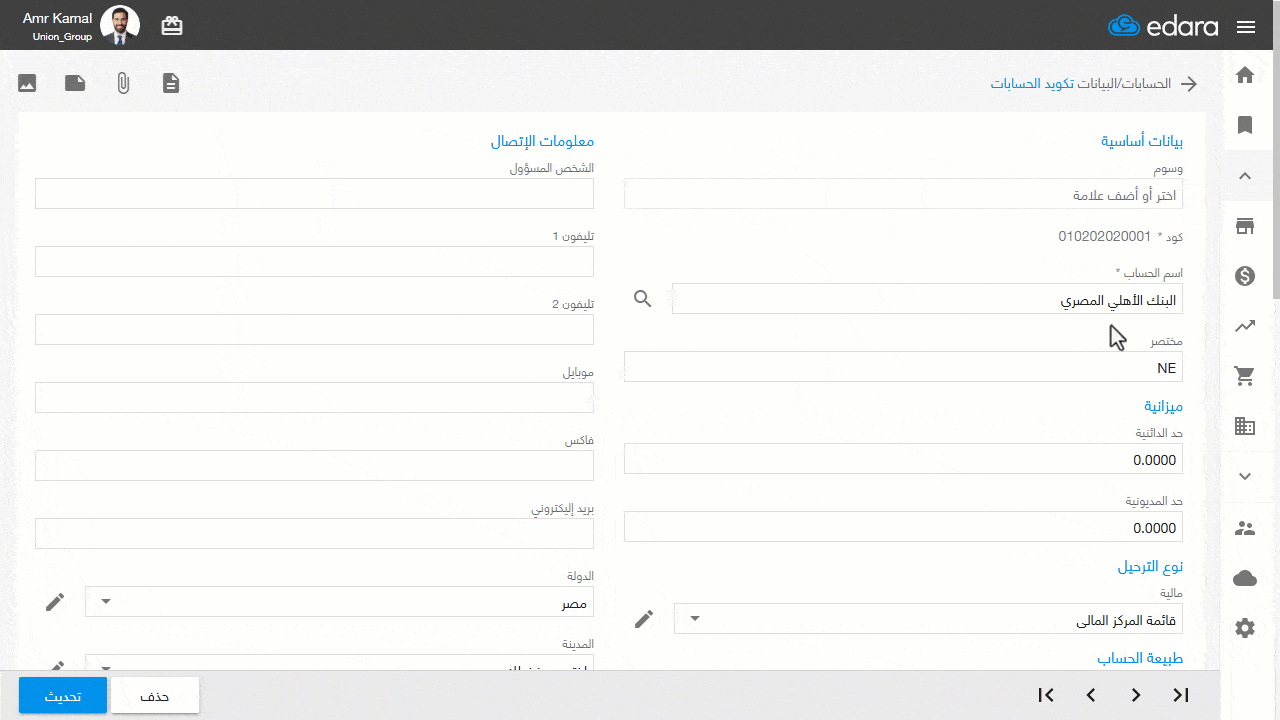Go to the next record arrow
Image resolution: width=1280 pixels, height=720 pixels.
(x=1136, y=695)
